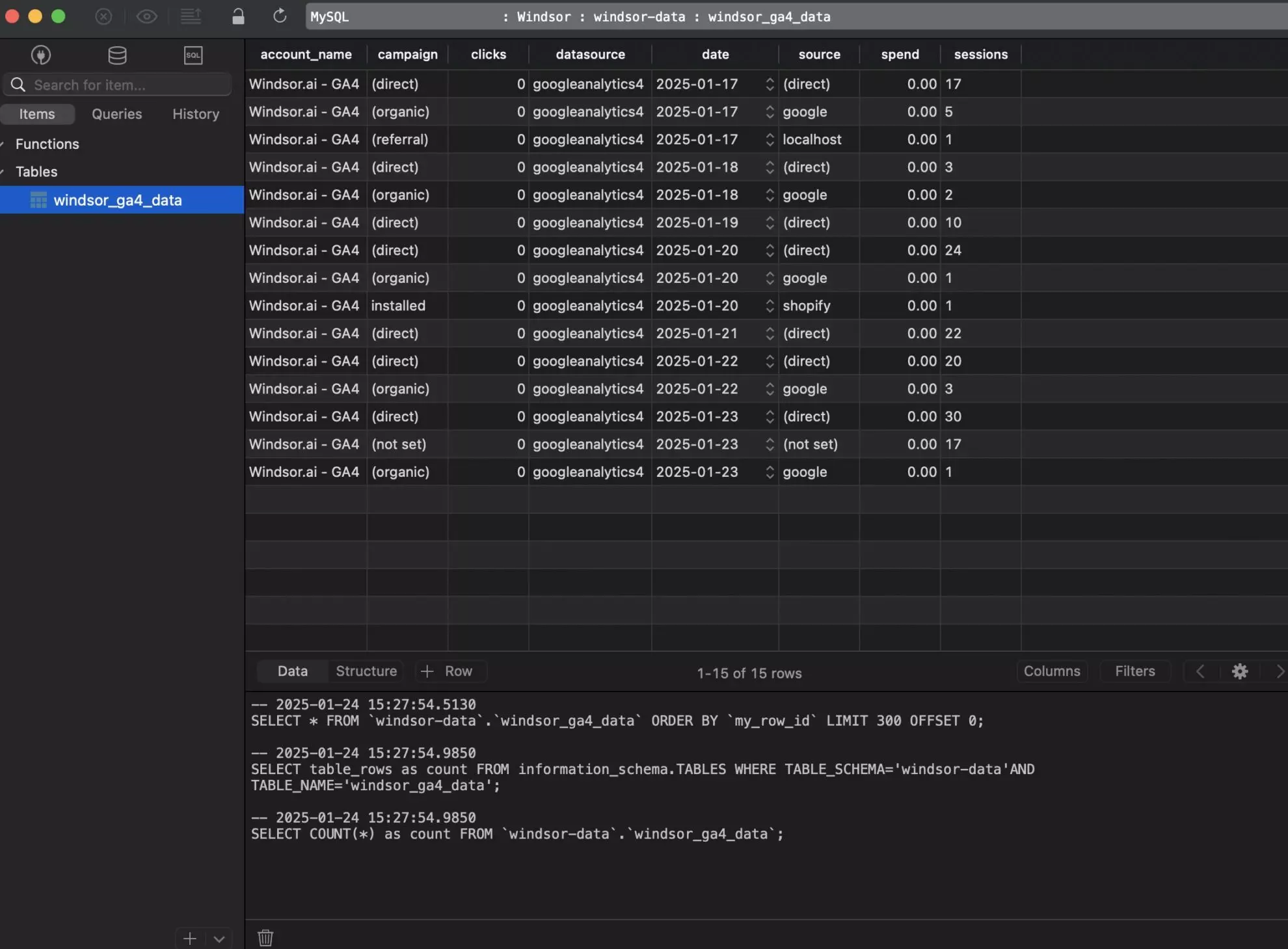The height and width of the screenshot is (949, 1288).
Task: Click the connection plug icon in the sidebar
Action: point(41,55)
